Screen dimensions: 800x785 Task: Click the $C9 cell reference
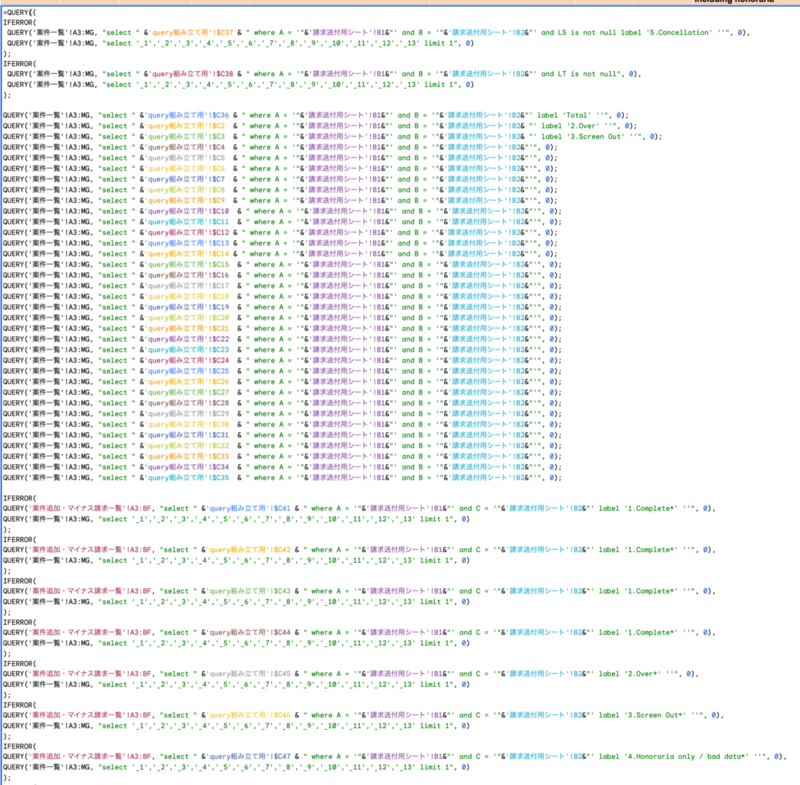pyautogui.click(x=216, y=200)
